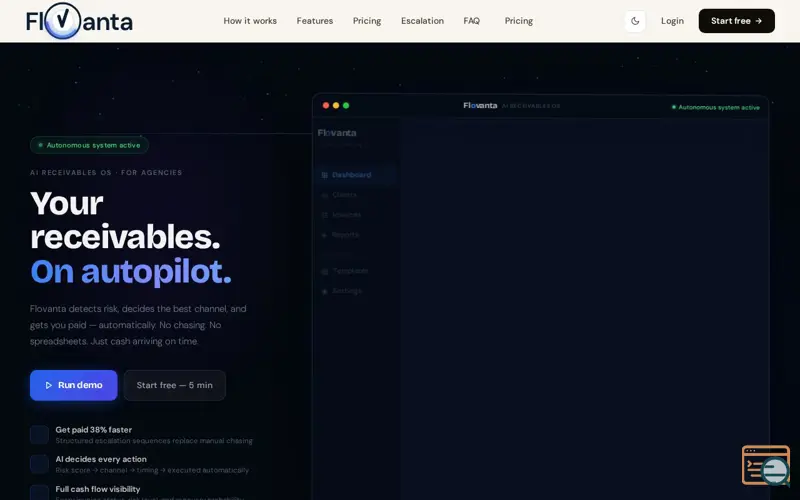Image resolution: width=800 pixels, height=500 pixels.
Task: Click the icon box beside AI decides every action
Action: pos(39,464)
